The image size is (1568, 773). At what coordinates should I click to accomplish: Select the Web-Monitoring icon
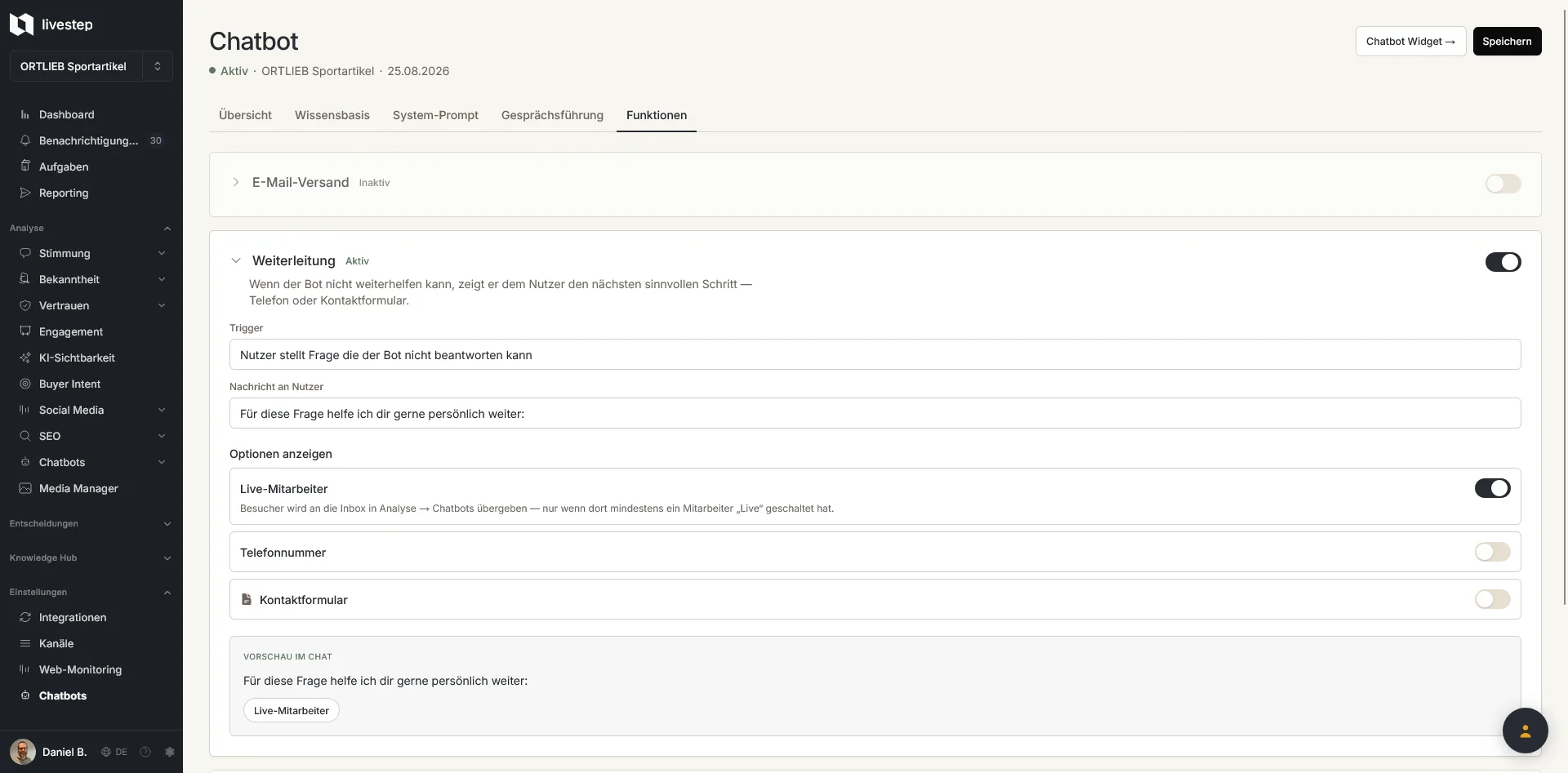pos(25,669)
